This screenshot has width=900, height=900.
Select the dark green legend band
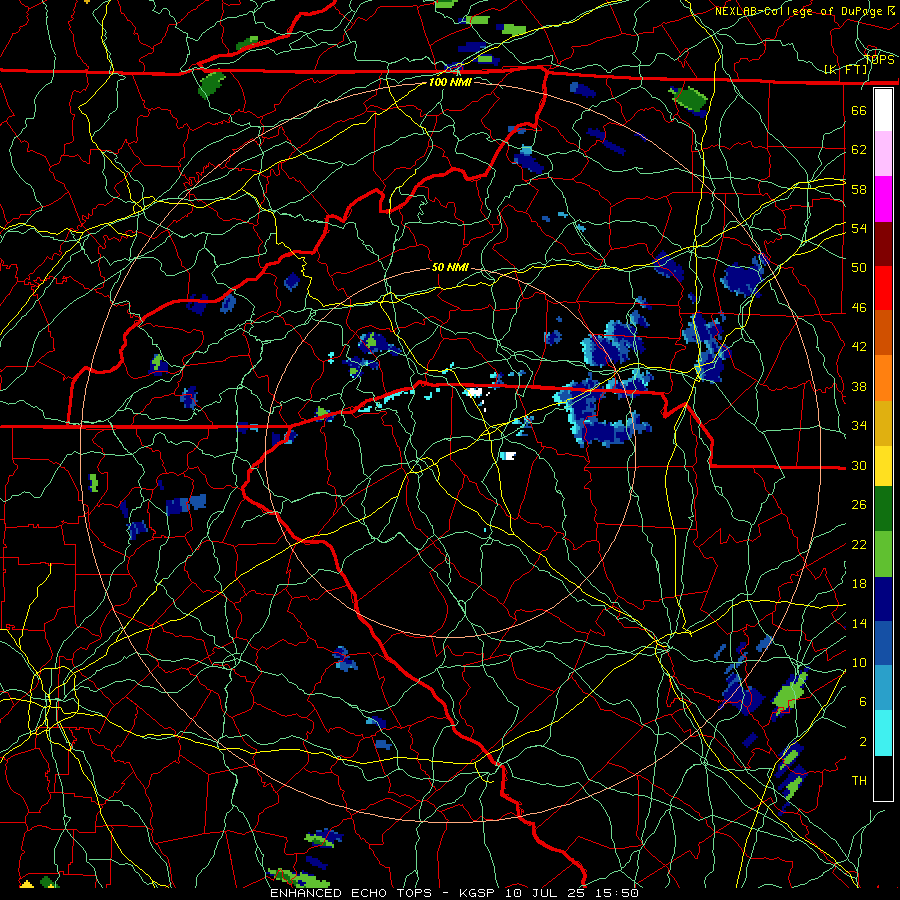click(x=883, y=509)
